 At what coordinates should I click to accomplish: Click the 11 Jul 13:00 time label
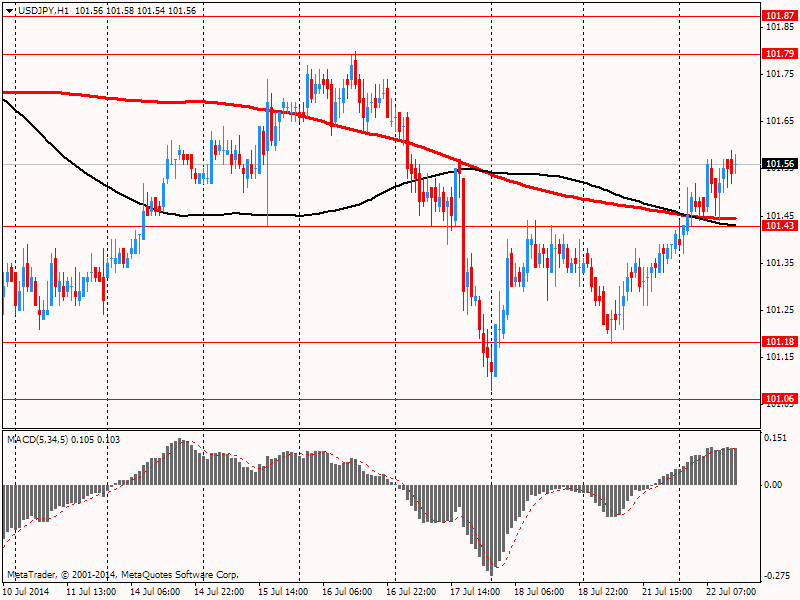[x=91, y=591]
